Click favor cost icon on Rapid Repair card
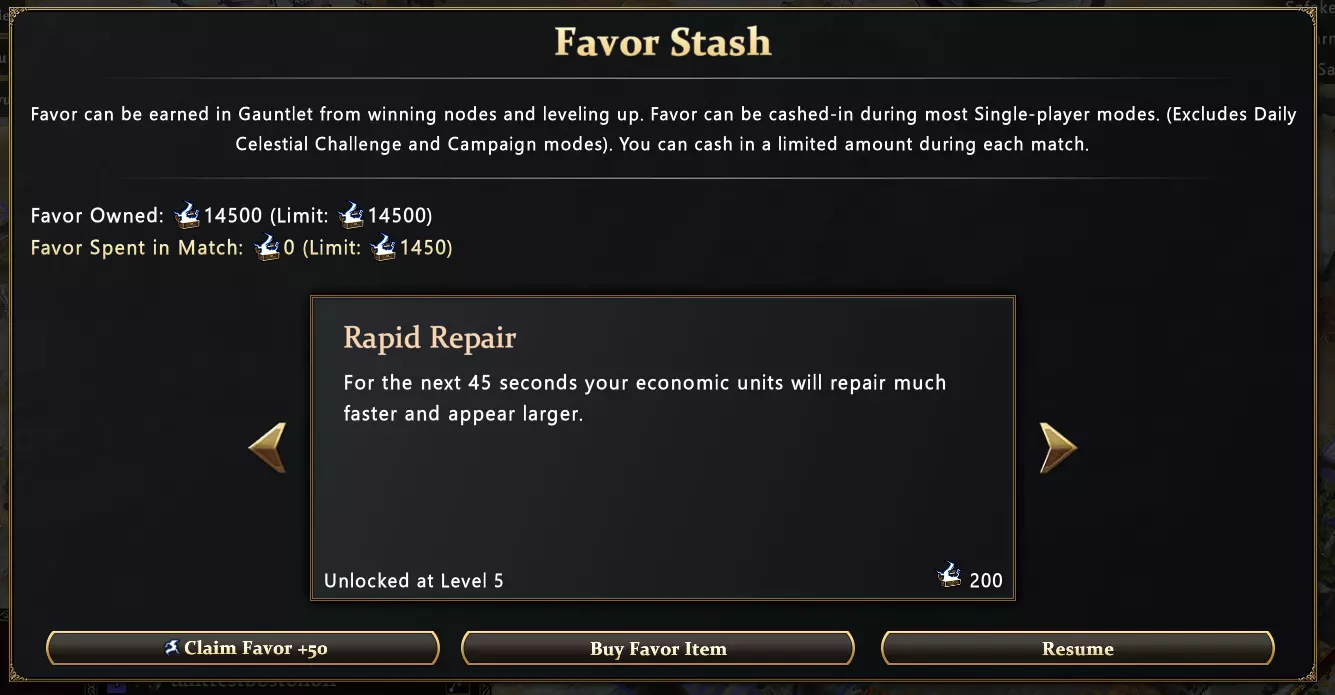This screenshot has height=695, width=1335. click(x=949, y=576)
